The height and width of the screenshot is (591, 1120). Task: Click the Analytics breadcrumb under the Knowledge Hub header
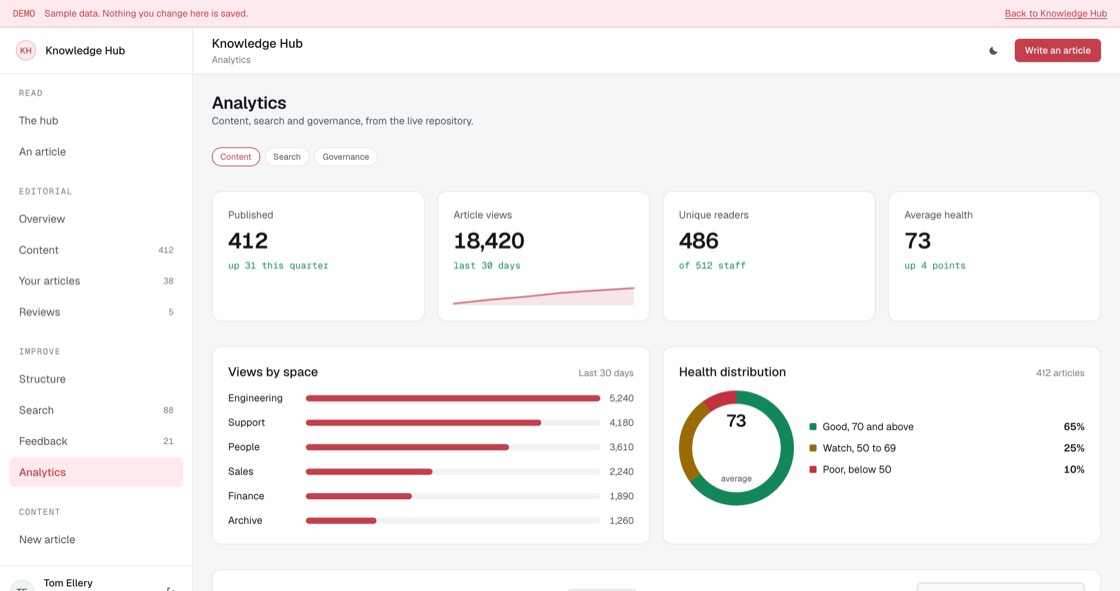click(x=231, y=60)
